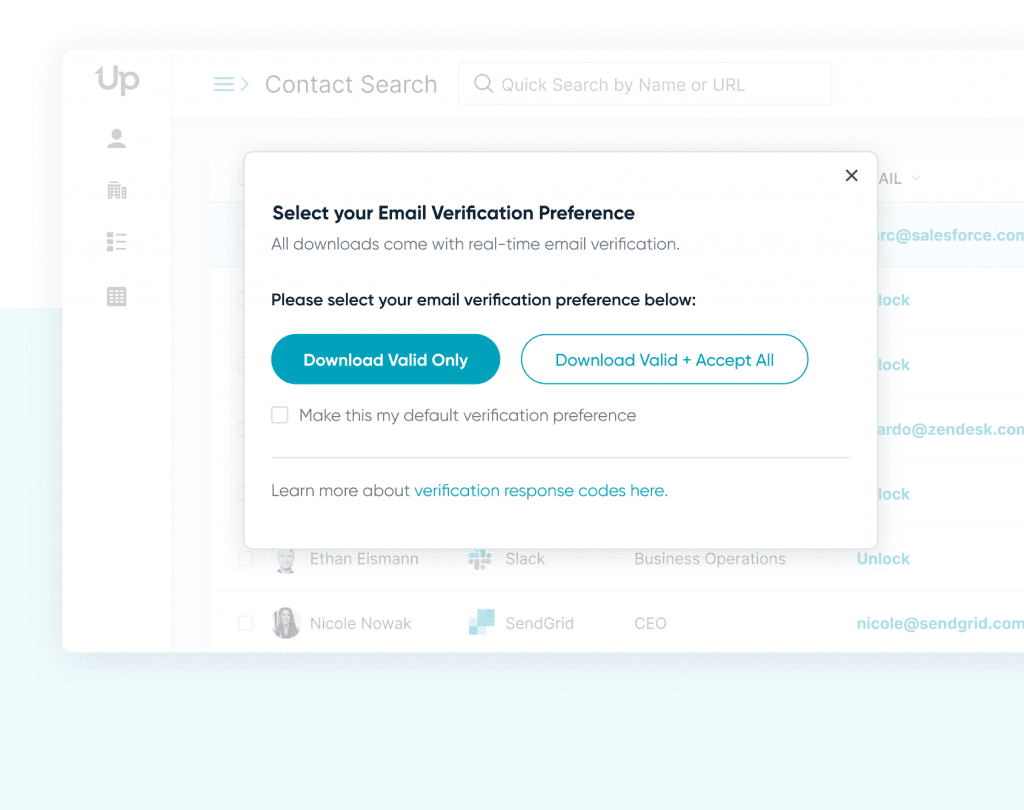Click the Slack company logo beside Ethan Eismann
This screenshot has height=810, width=1024.
tap(479, 559)
